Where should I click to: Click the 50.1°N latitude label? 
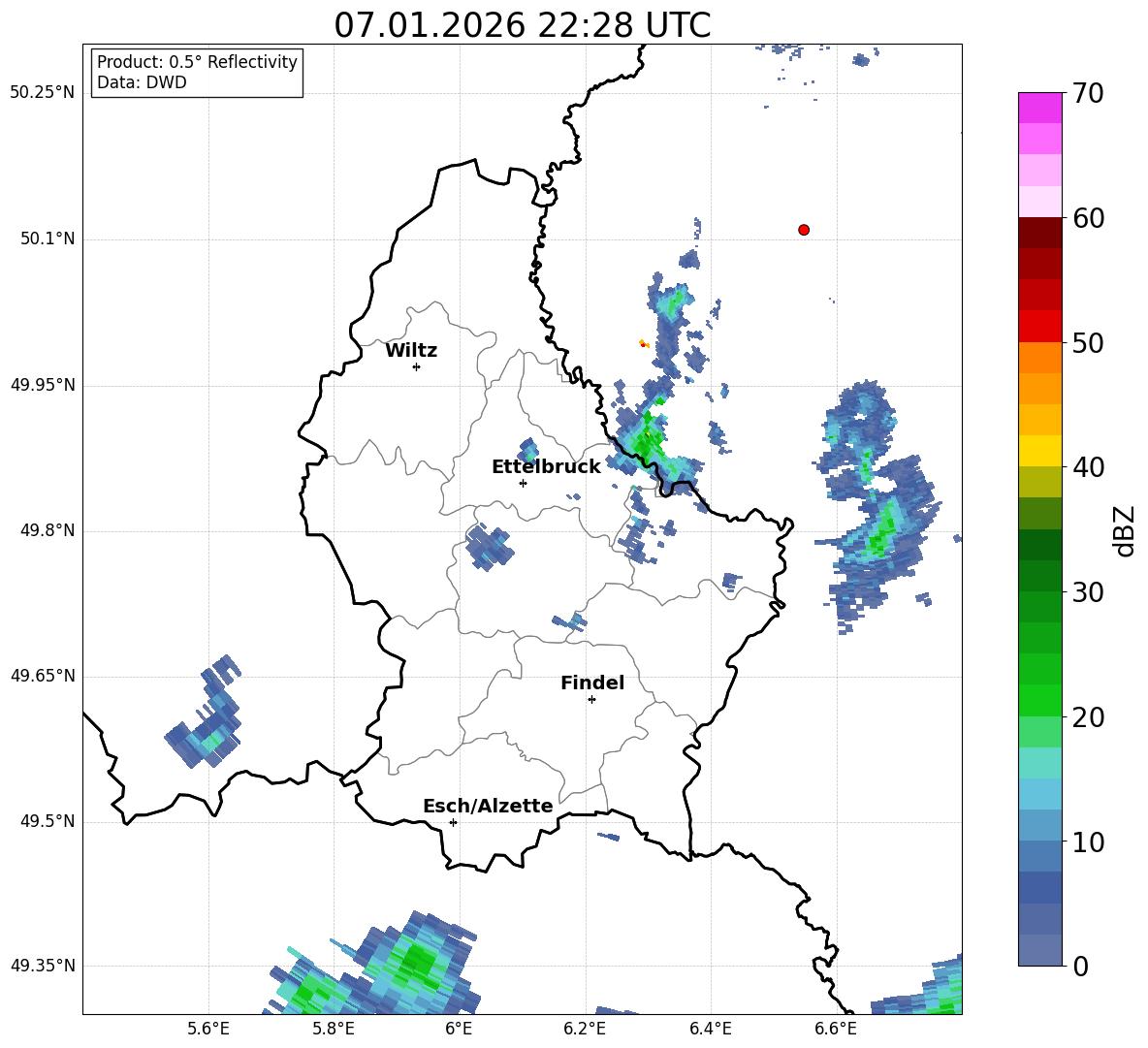(48, 238)
